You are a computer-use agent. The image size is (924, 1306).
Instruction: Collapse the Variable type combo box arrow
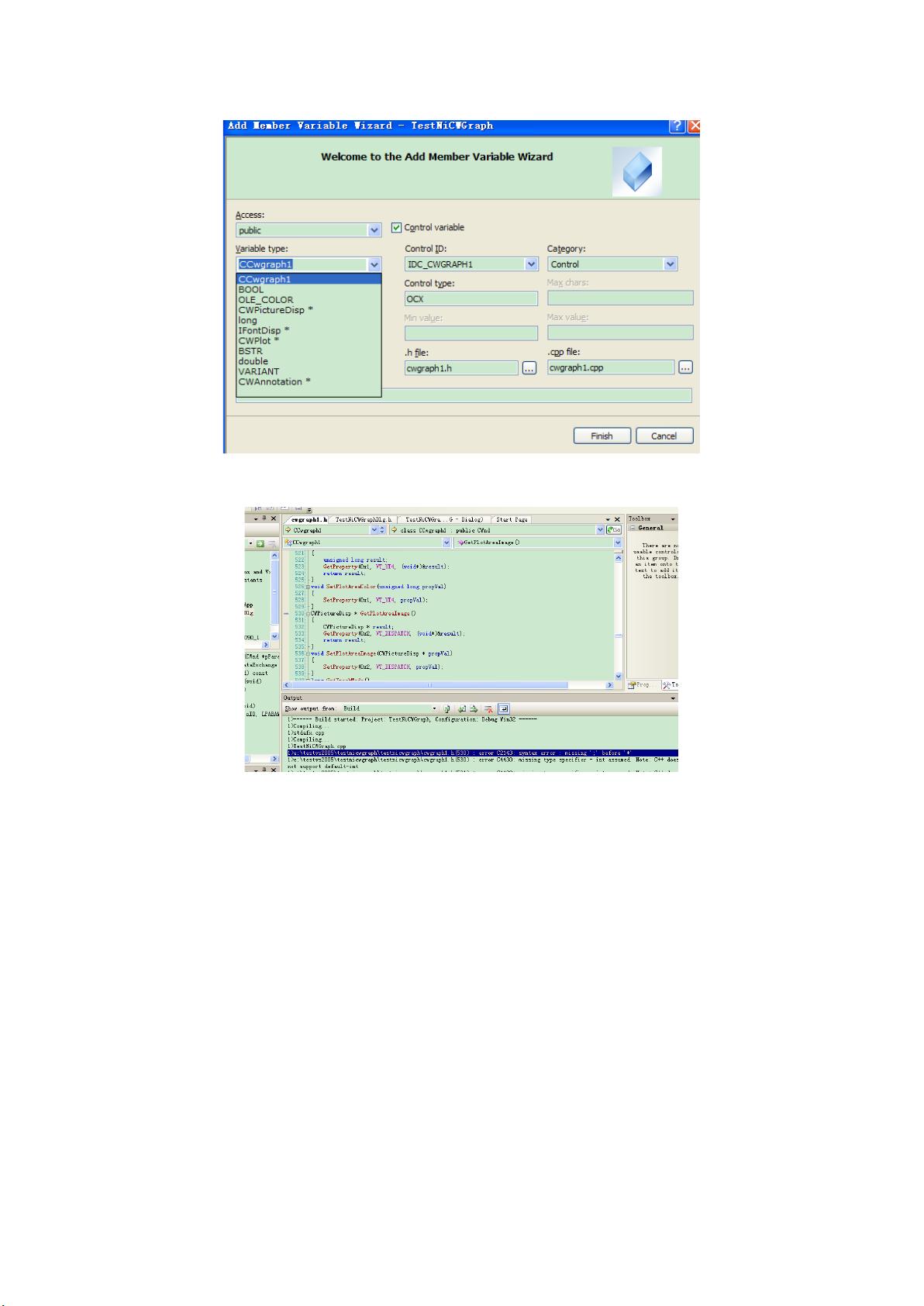pos(374,264)
